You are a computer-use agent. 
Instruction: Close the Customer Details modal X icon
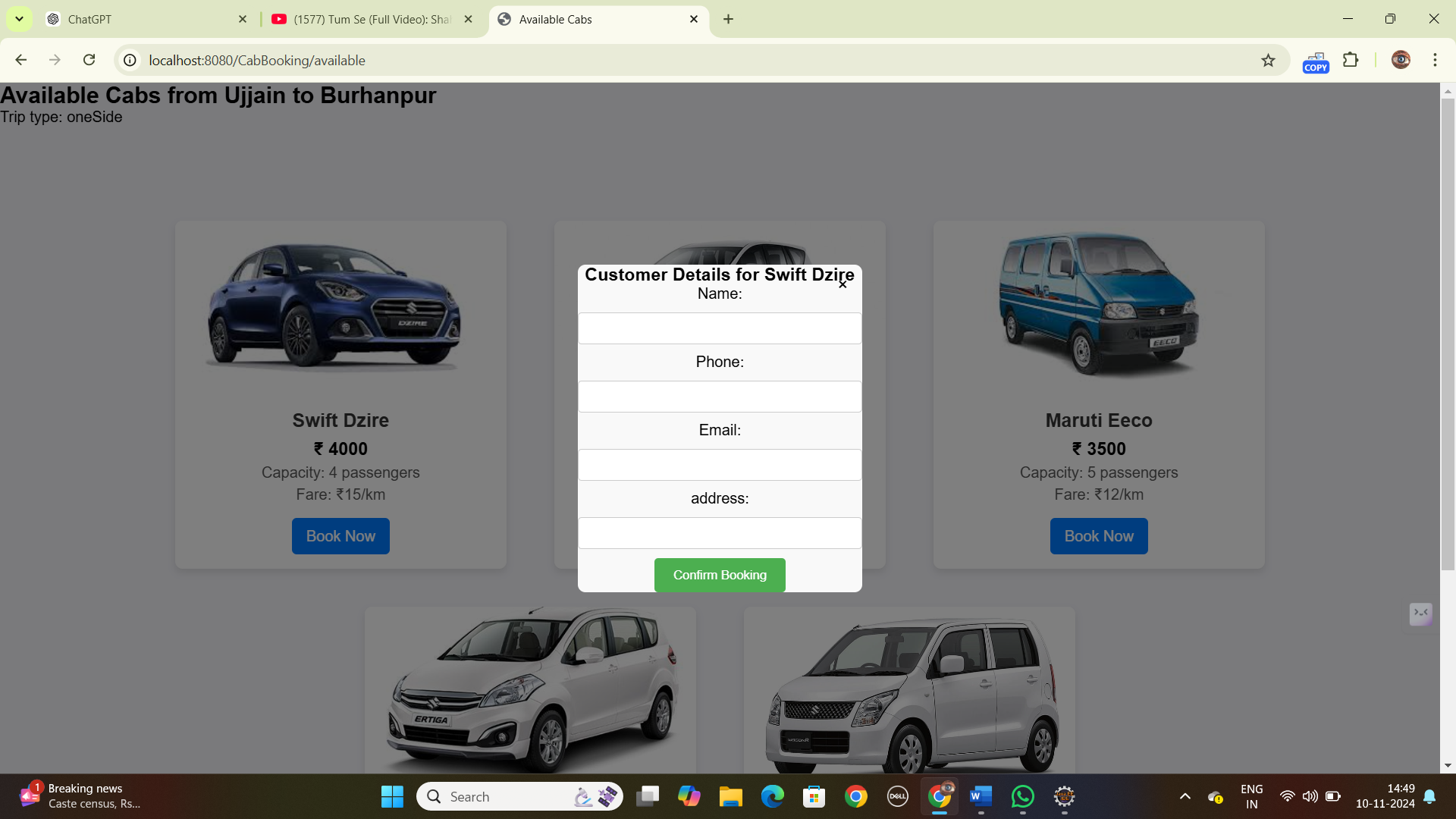click(843, 284)
